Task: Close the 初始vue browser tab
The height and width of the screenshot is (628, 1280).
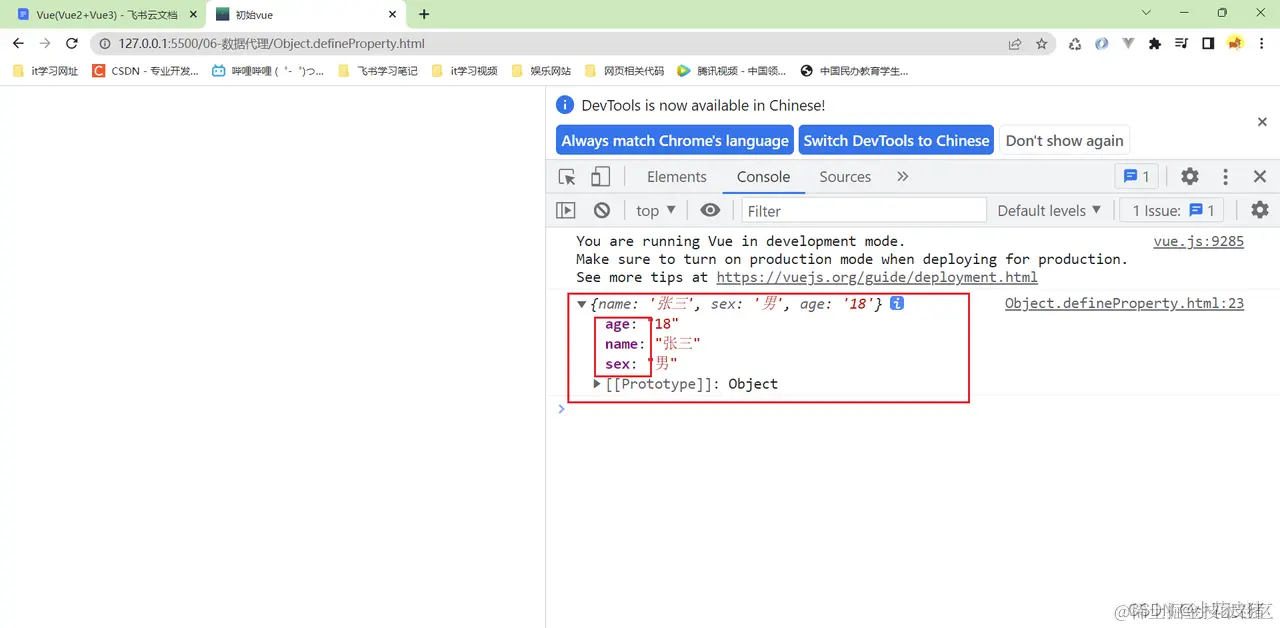Action: tap(392, 15)
